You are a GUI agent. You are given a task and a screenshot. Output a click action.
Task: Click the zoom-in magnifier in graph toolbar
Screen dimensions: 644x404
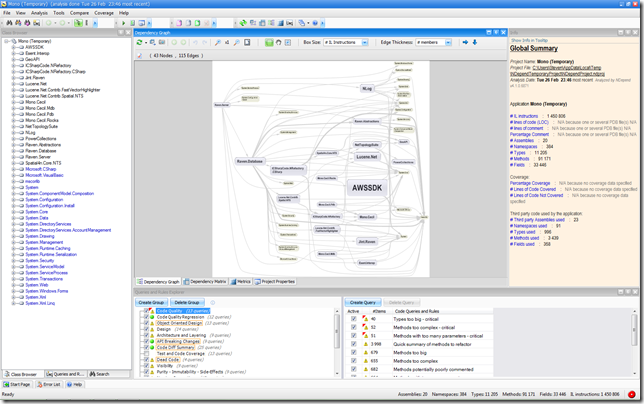coord(218,42)
